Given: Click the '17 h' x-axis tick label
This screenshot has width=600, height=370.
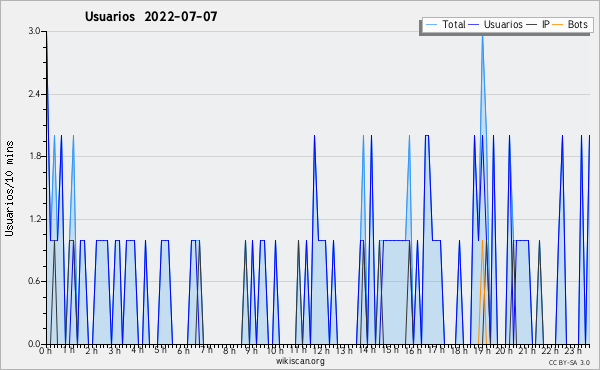Looking at the screenshot, I should click(436, 350).
